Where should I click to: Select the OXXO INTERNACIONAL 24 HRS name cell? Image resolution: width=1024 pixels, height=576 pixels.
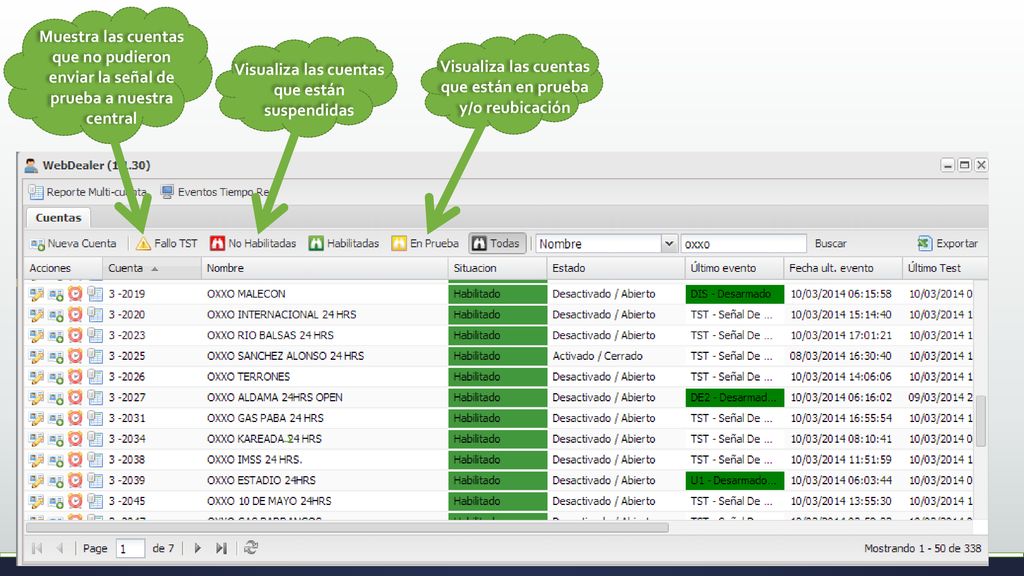point(325,315)
